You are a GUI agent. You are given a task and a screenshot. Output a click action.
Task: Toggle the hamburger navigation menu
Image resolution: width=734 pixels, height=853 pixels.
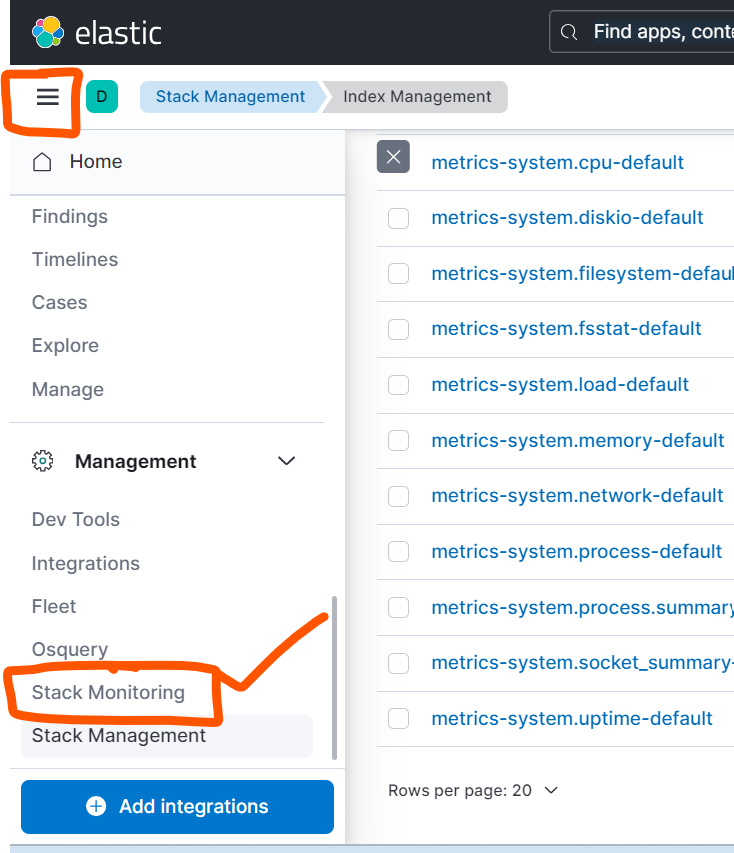[47, 97]
